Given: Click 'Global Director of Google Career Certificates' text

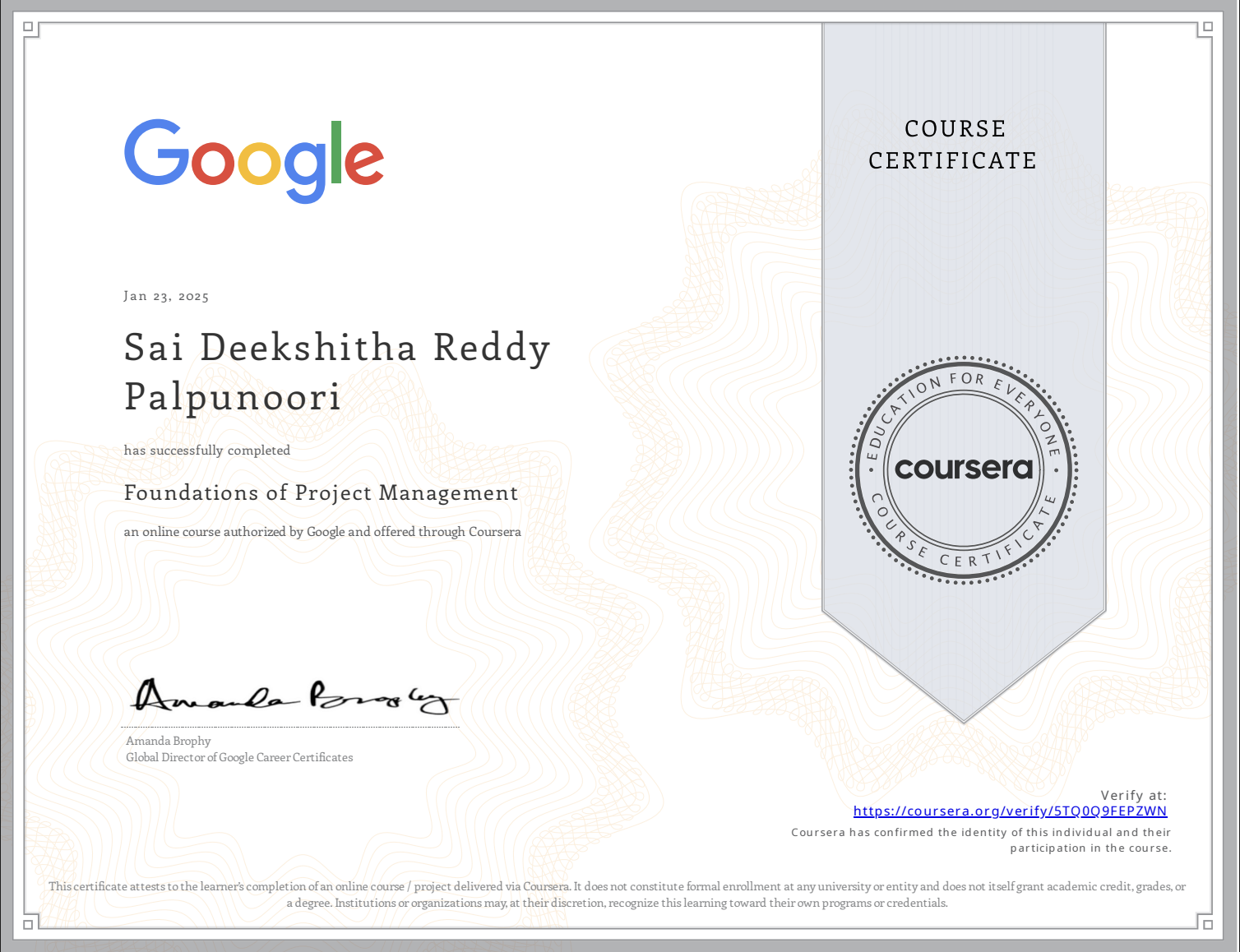Looking at the screenshot, I should click(239, 757).
